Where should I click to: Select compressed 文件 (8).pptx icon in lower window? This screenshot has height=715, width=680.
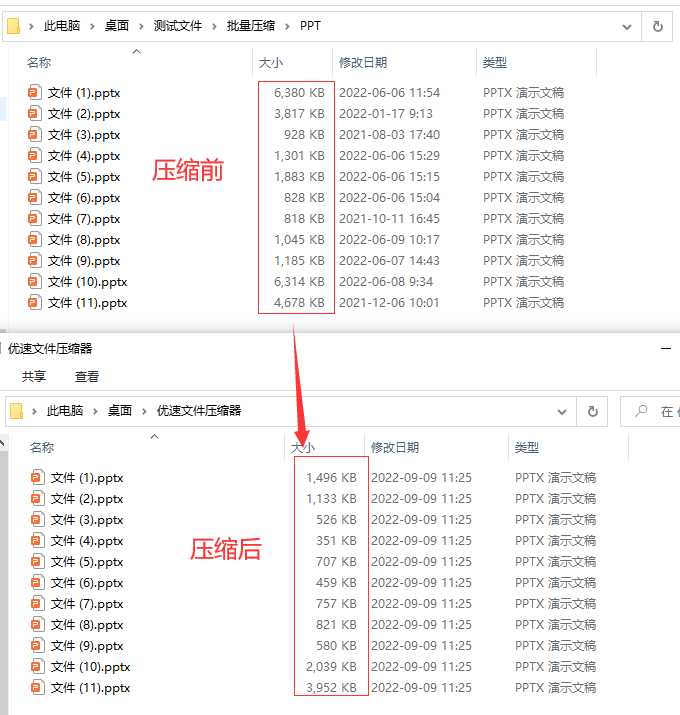(x=37, y=624)
